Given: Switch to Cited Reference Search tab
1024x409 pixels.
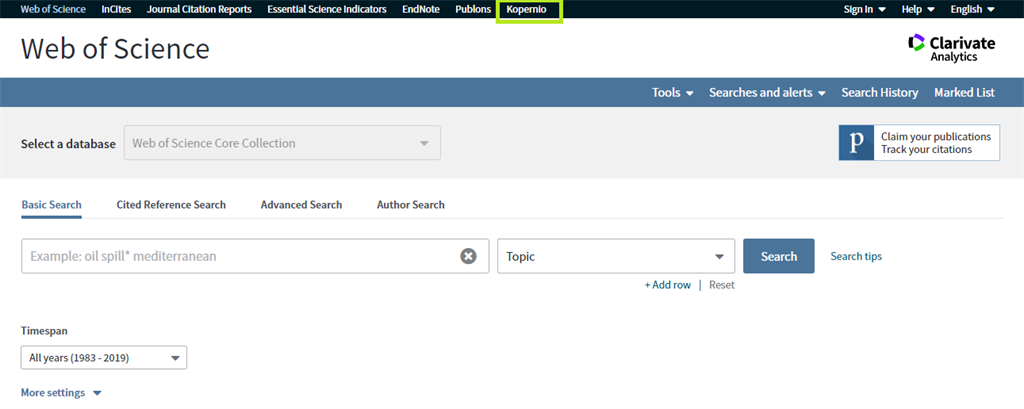Looking at the screenshot, I should 171,204.
